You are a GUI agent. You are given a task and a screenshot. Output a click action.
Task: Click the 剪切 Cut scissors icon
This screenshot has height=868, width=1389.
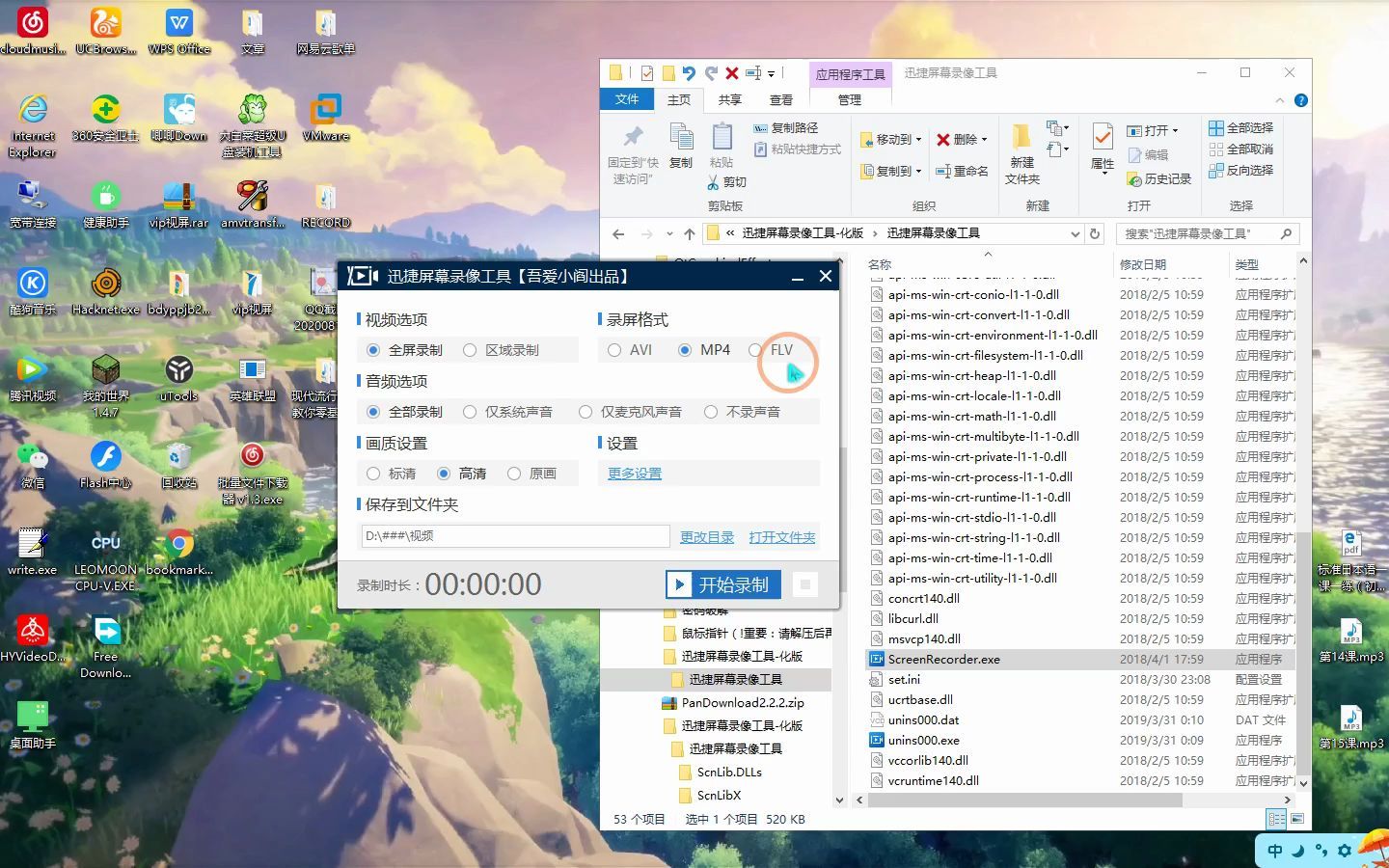click(x=727, y=181)
